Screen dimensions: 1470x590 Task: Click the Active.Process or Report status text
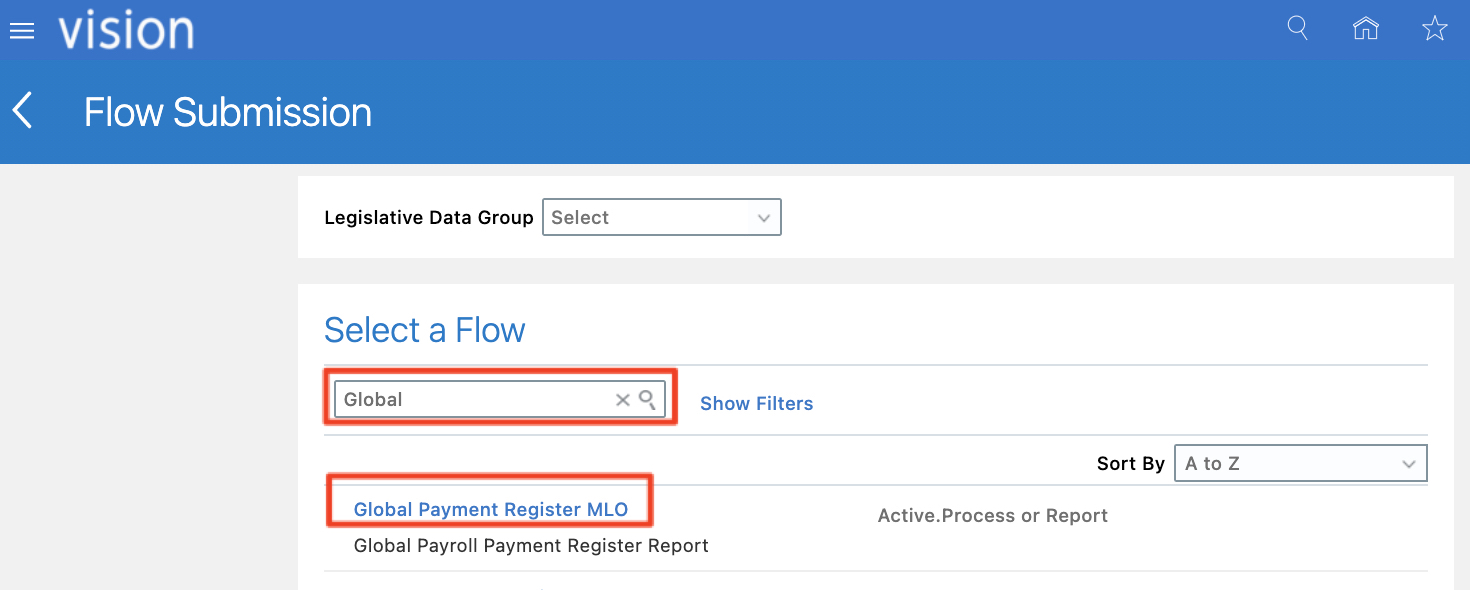(992, 516)
